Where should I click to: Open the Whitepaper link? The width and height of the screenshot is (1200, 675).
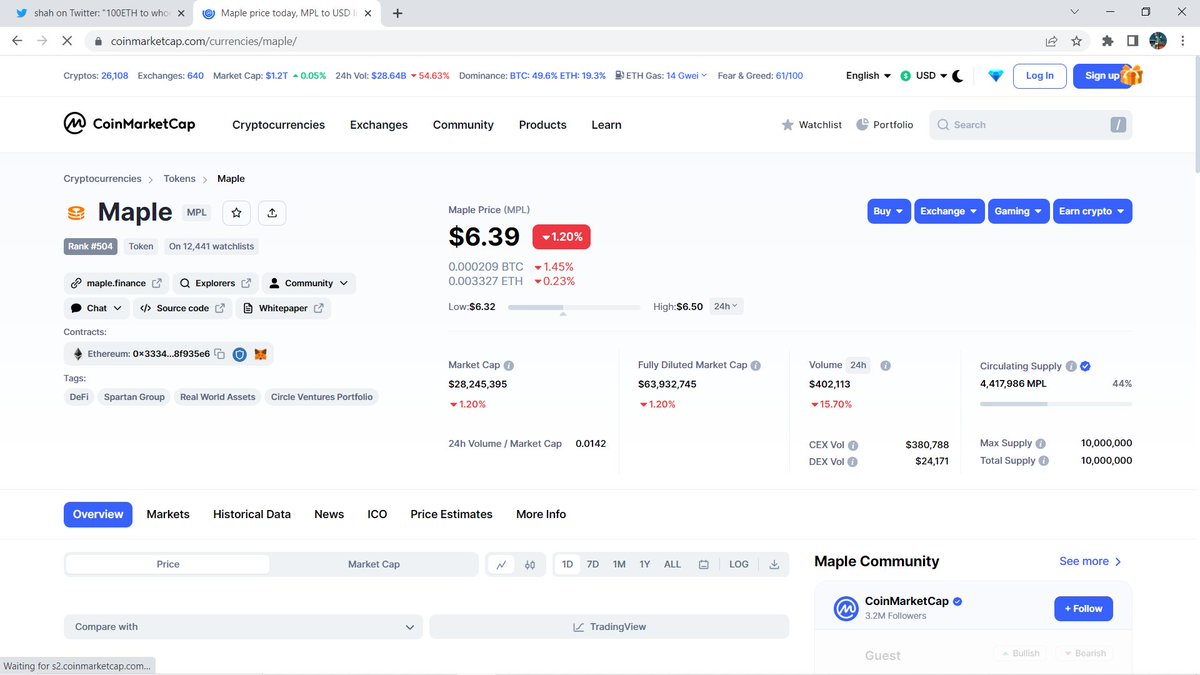click(x=284, y=308)
